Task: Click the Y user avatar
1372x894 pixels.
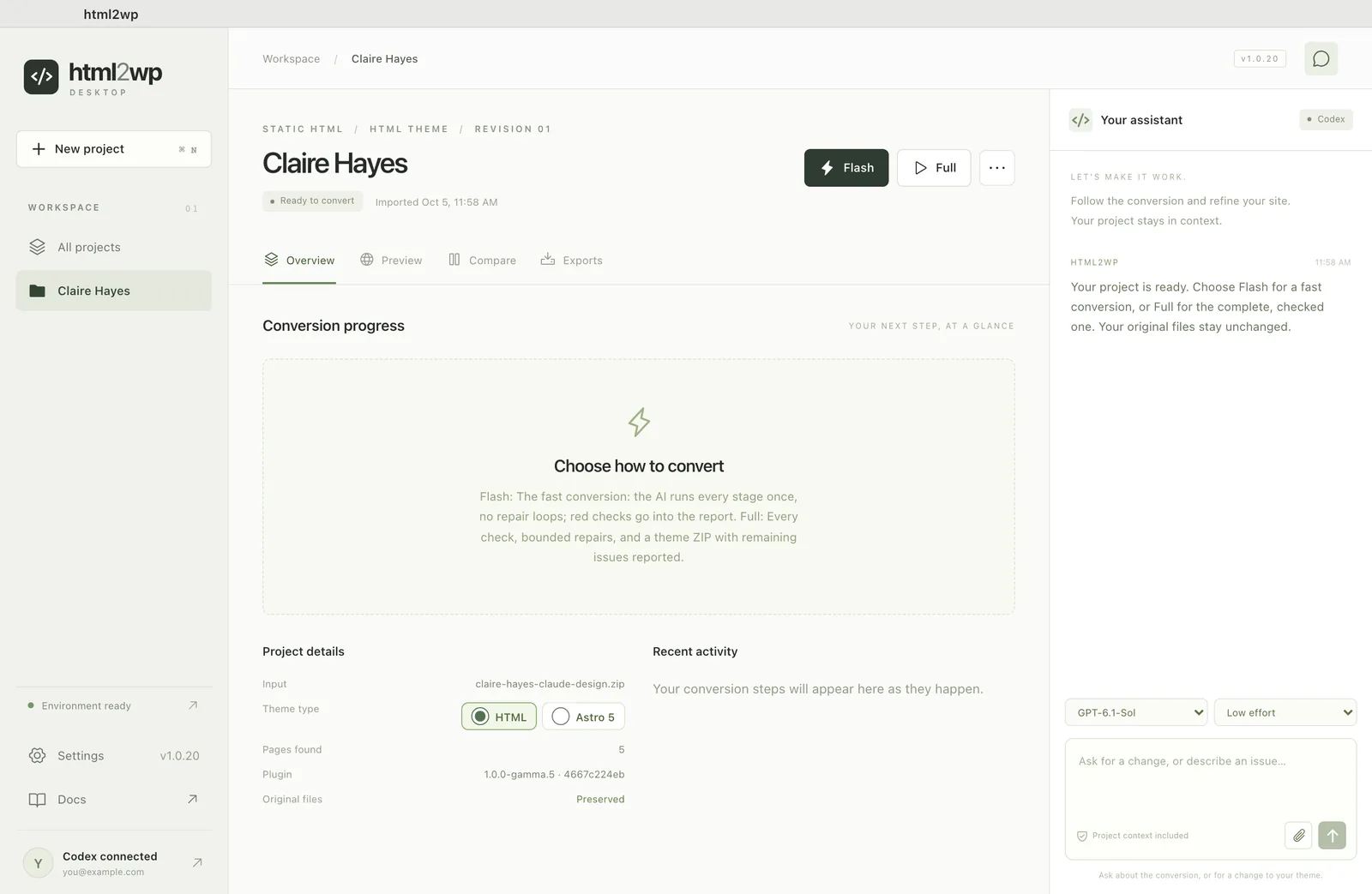Action: [x=38, y=863]
